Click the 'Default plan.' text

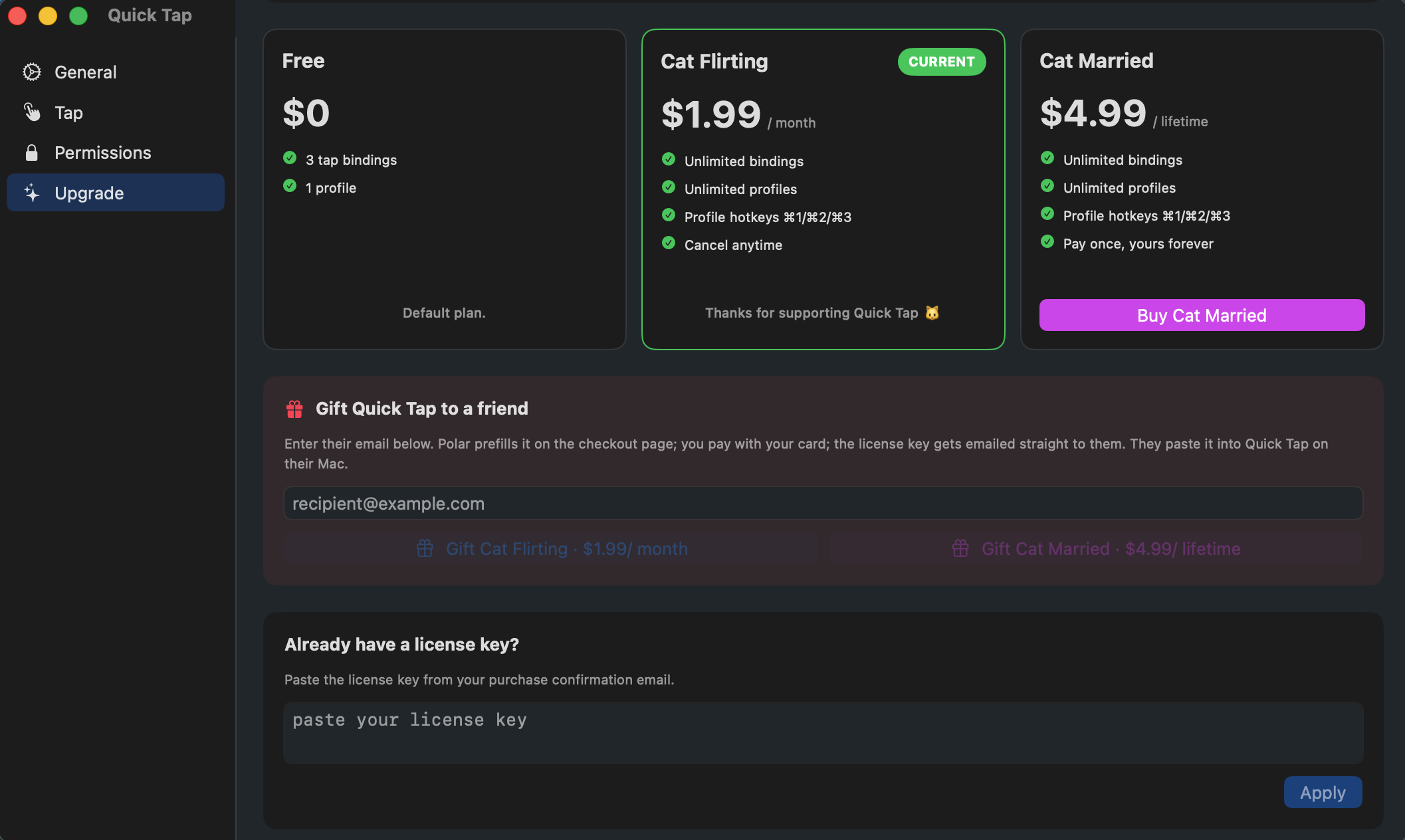[444, 313]
